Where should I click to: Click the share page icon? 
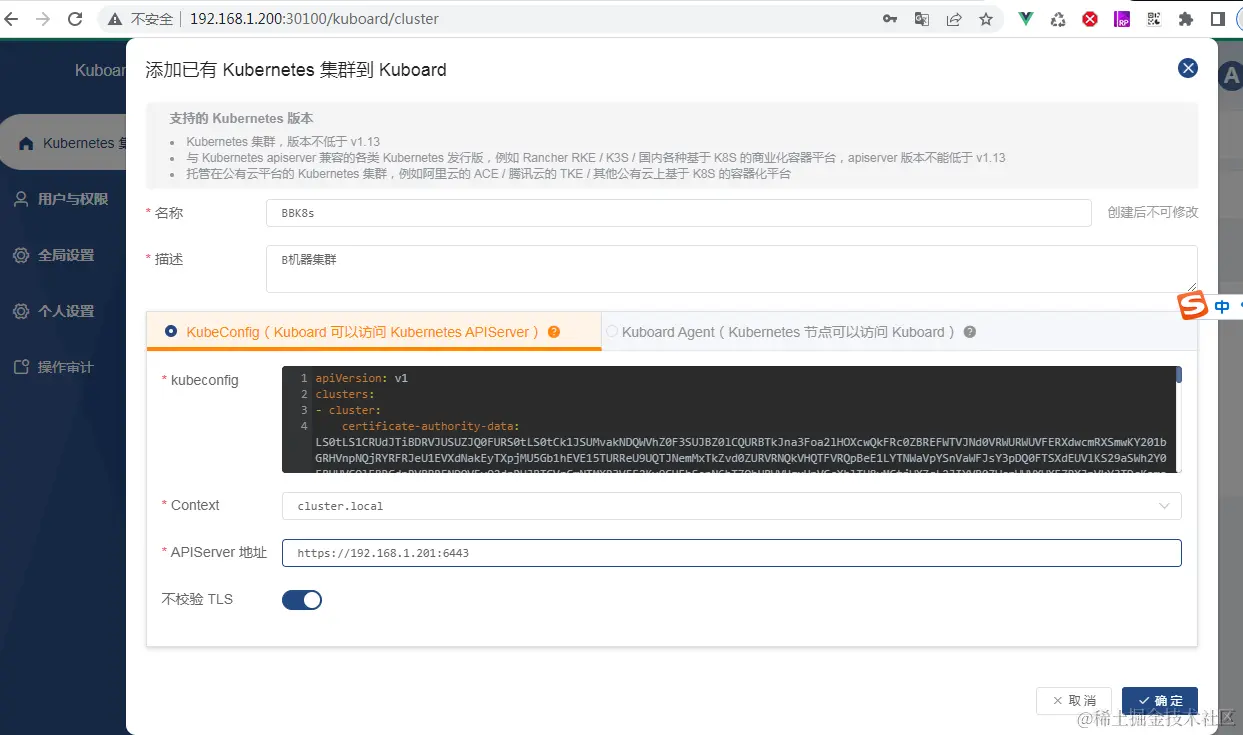coord(954,19)
